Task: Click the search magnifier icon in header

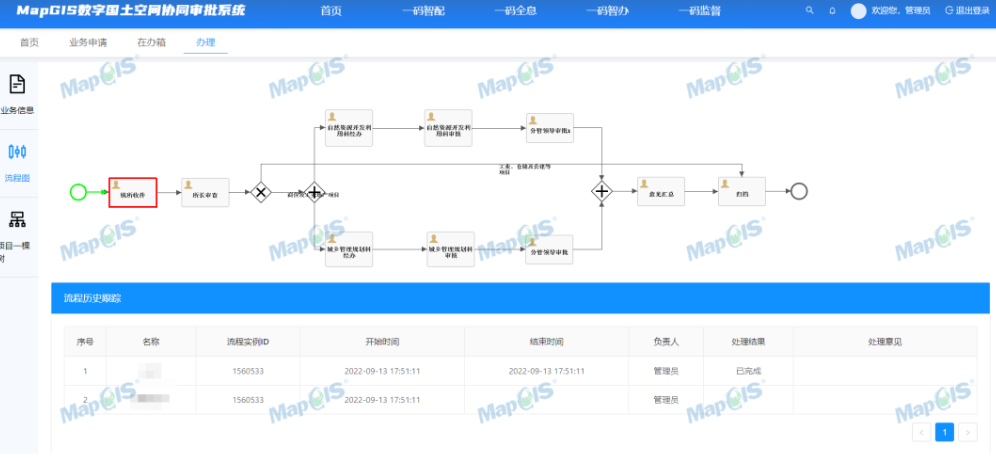Action: click(x=809, y=10)
